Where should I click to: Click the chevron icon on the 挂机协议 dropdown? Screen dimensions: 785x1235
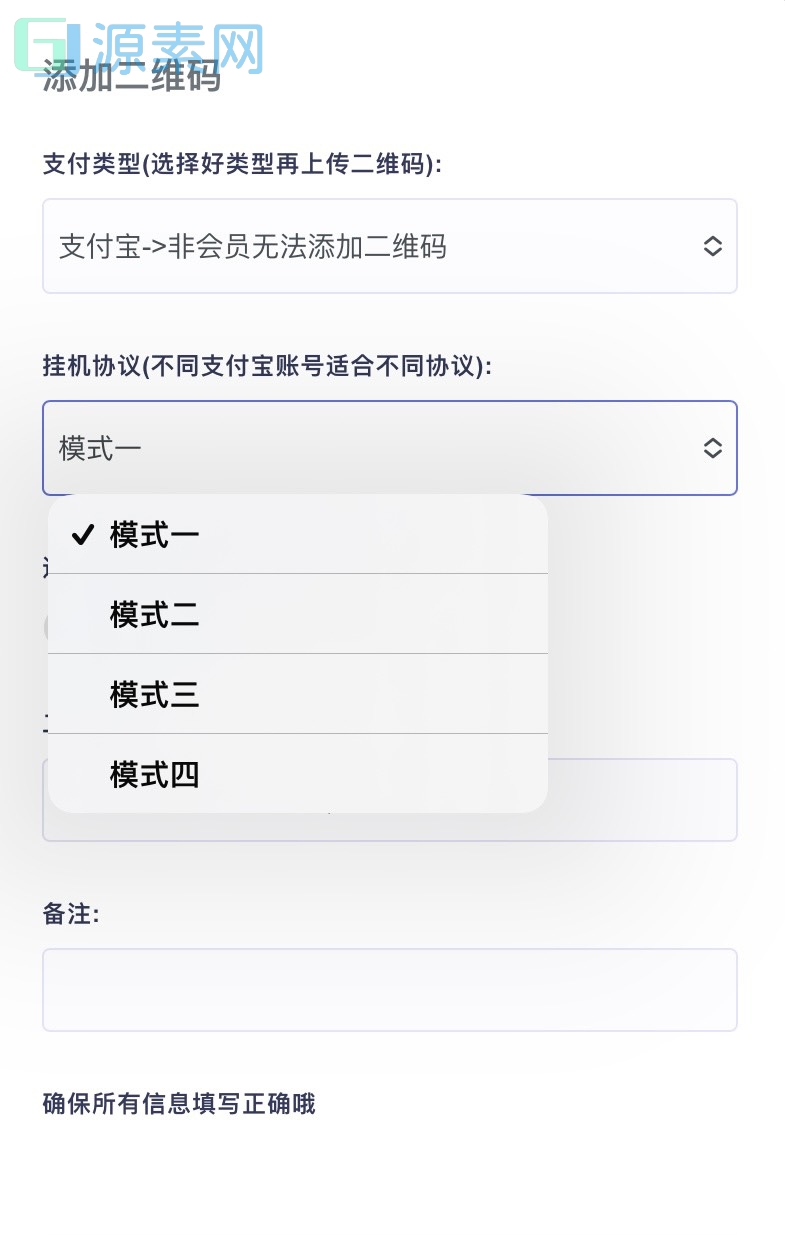713,448
